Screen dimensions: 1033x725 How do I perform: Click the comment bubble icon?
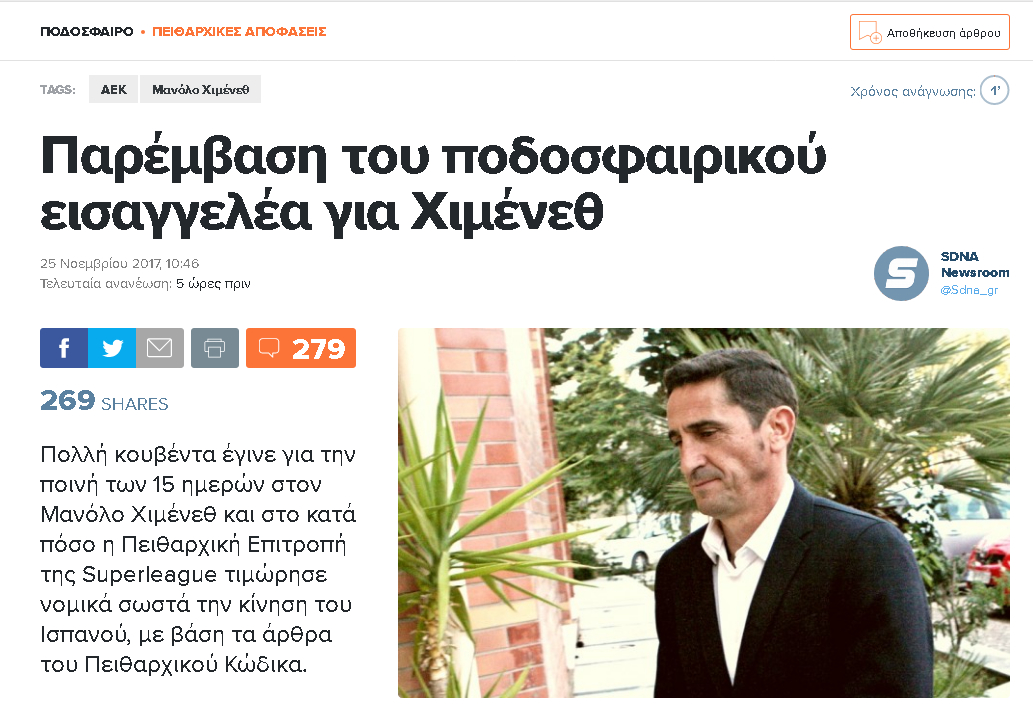click(269, 347)
